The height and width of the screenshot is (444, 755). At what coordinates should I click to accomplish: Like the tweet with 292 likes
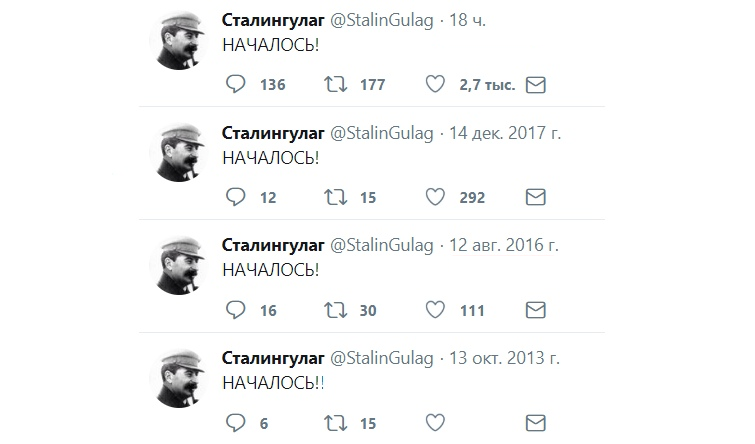click(x=435, y=197)
